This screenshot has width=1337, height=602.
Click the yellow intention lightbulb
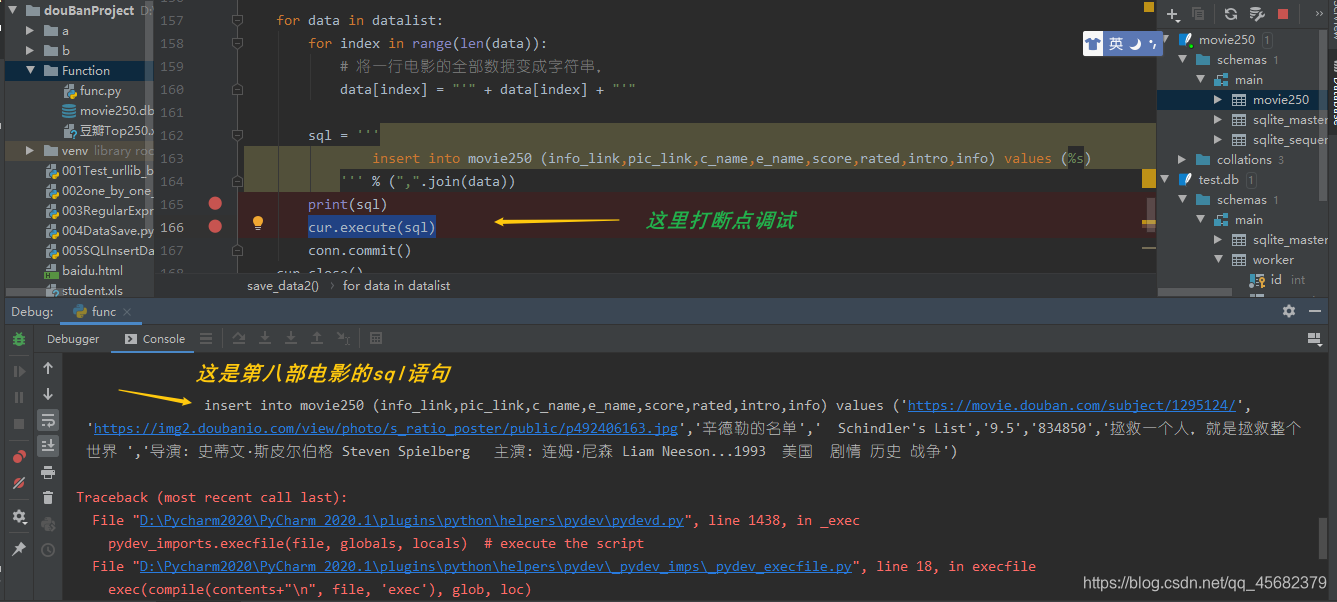pos(257,223)
